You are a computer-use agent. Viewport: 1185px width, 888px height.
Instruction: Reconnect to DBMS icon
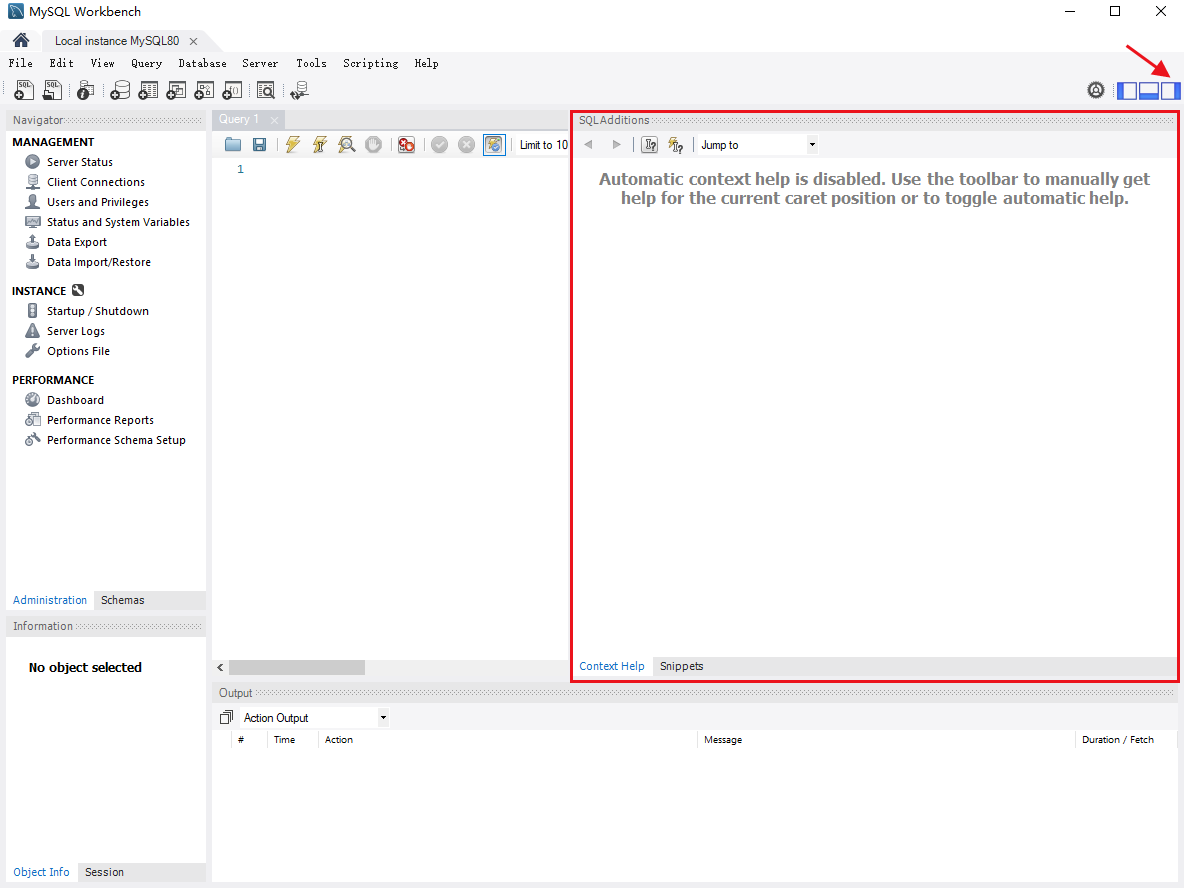point(299,91)
